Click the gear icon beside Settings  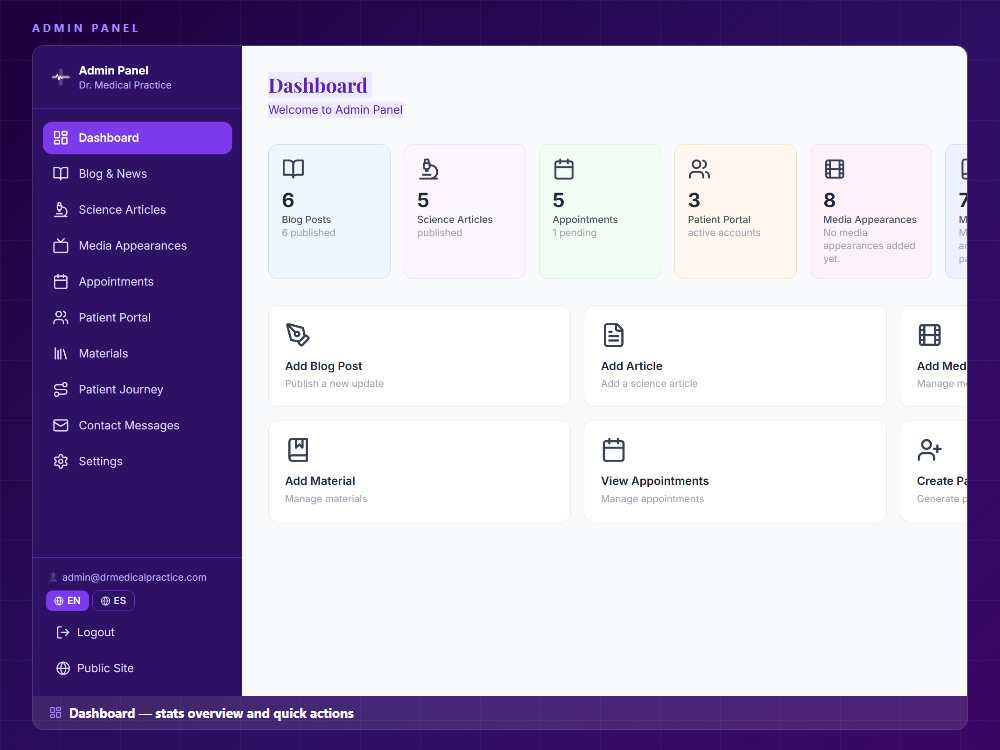[x=61, y=461]
